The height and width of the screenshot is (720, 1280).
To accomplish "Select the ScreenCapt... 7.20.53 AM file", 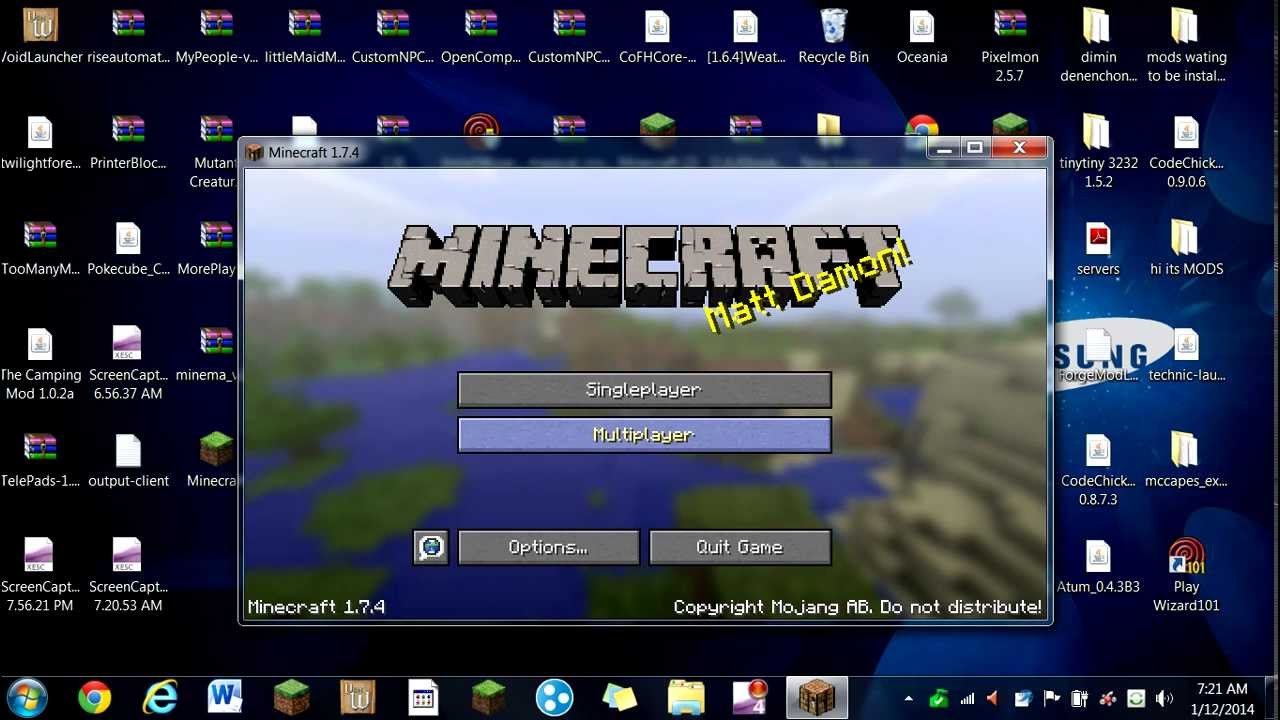I will 128,576.
